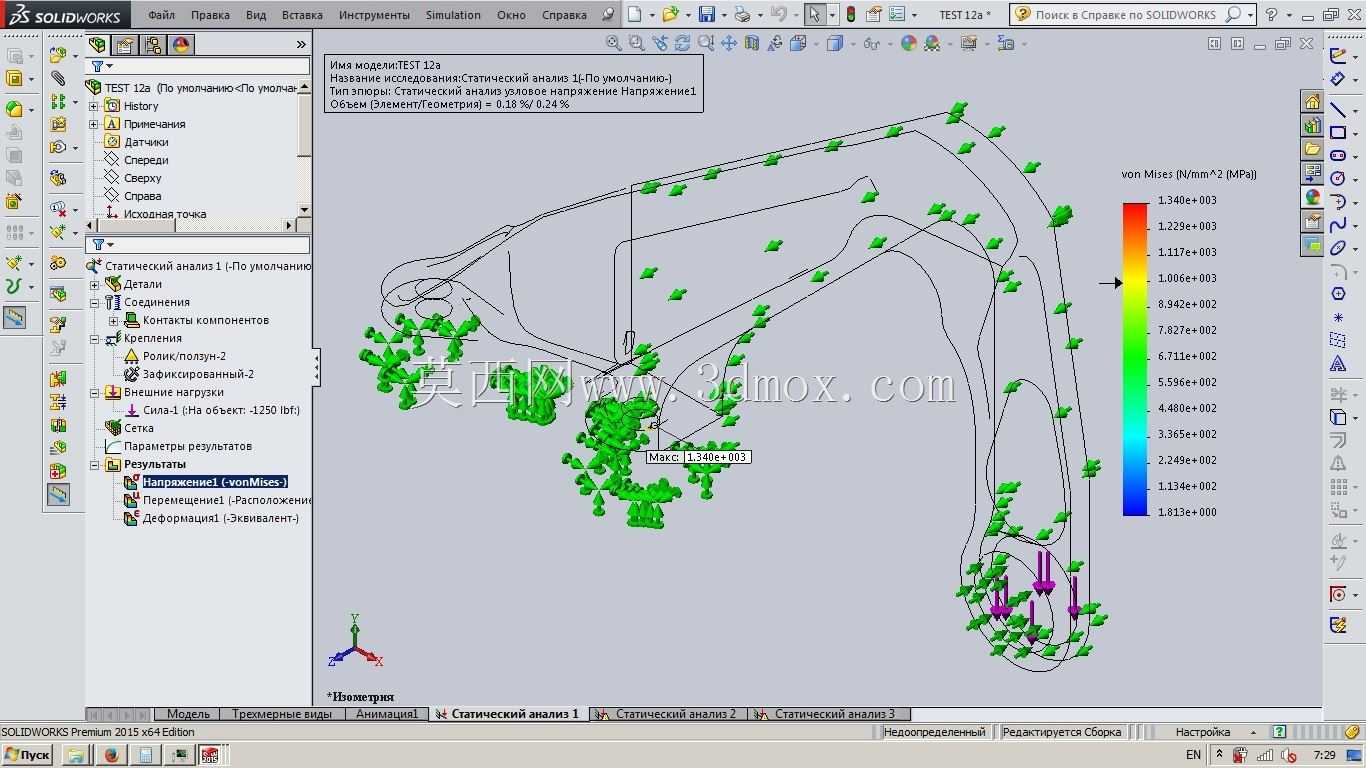Expand Контакты компонентов node
The height and width of the screenshot is (768, 1366).
113,320
